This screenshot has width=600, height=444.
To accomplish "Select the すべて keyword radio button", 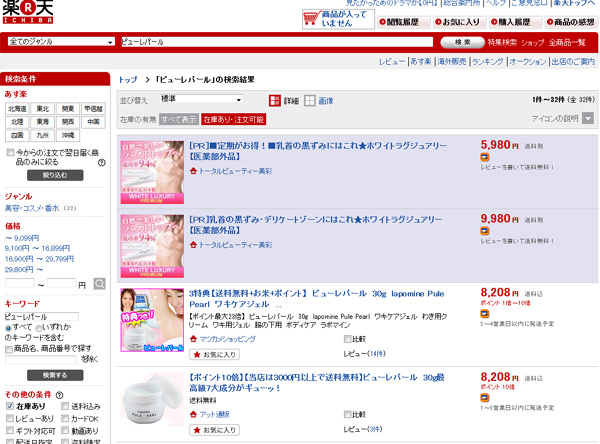I will [8, 328].
